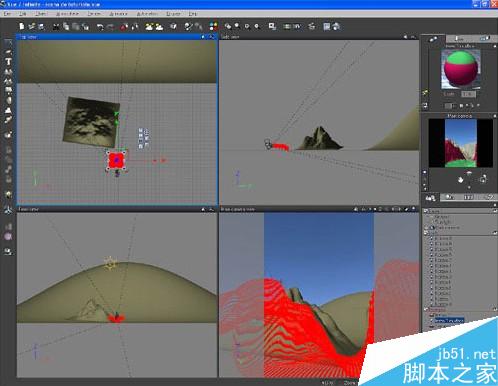
Task: Click the hand pan camera control
Action: tap(461, 180)
